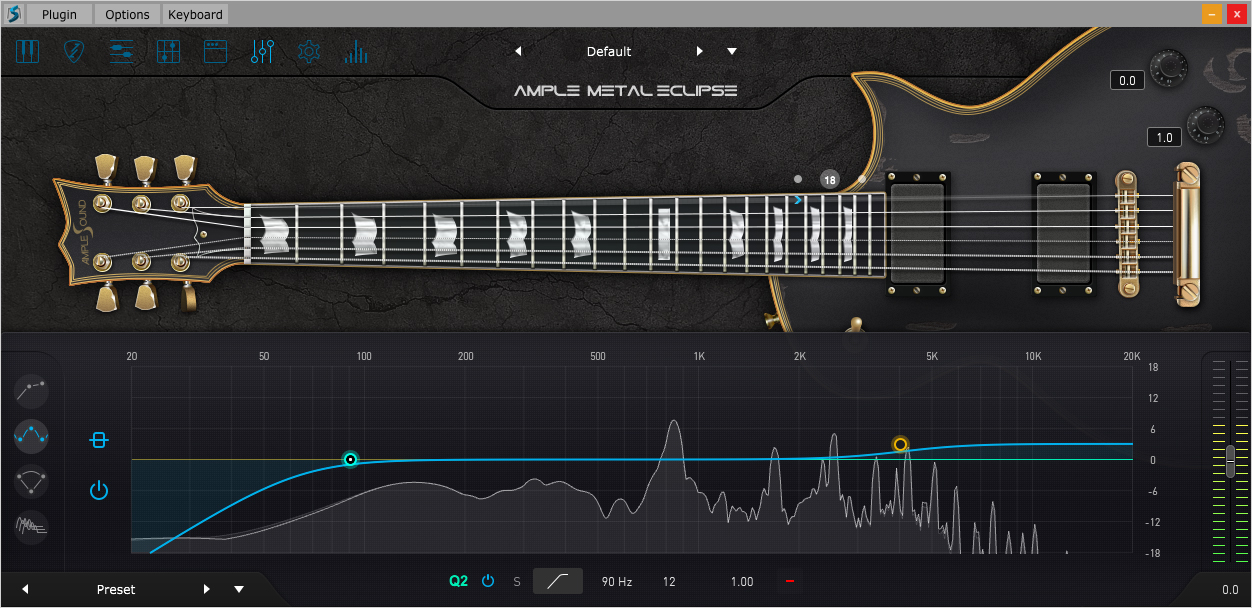Select the cyan high-pass EQ node

click(350, 460)
